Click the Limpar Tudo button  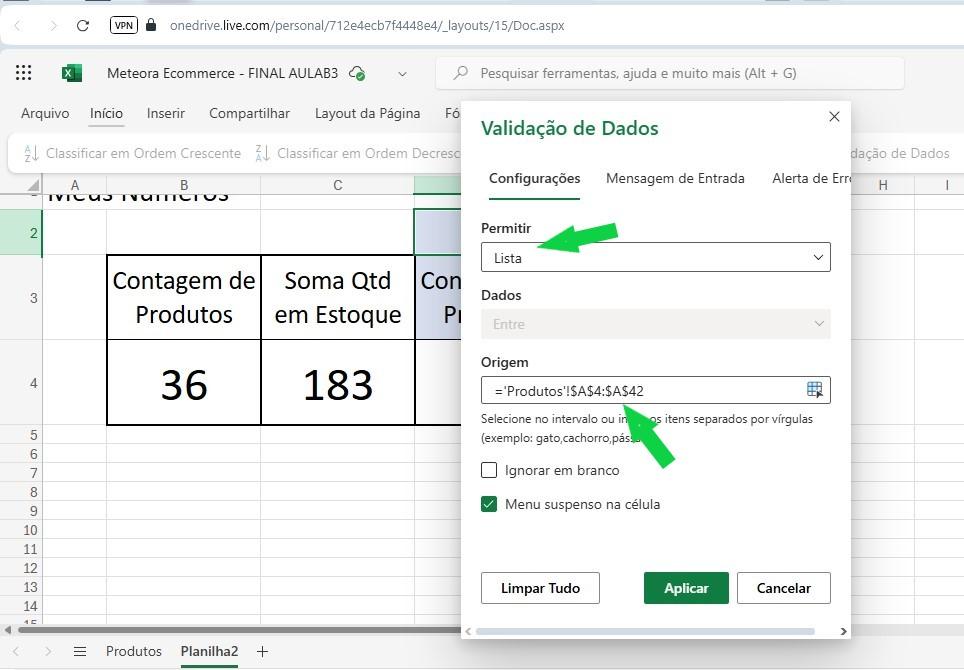tap(540, 588)
